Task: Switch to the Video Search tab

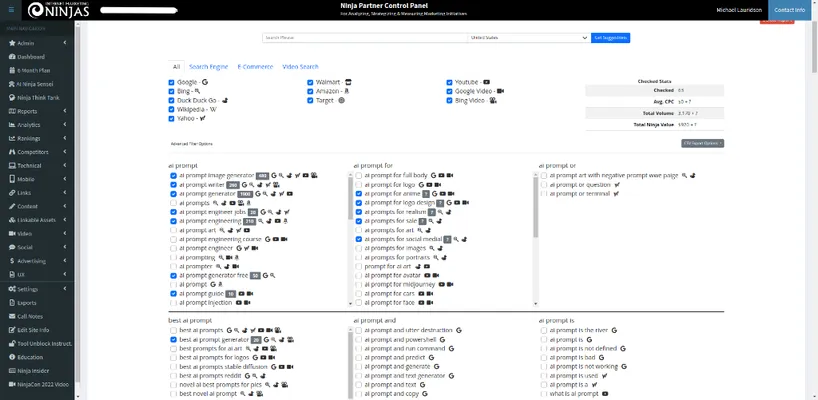Action: pyautogui.click(x=300, y=66)
